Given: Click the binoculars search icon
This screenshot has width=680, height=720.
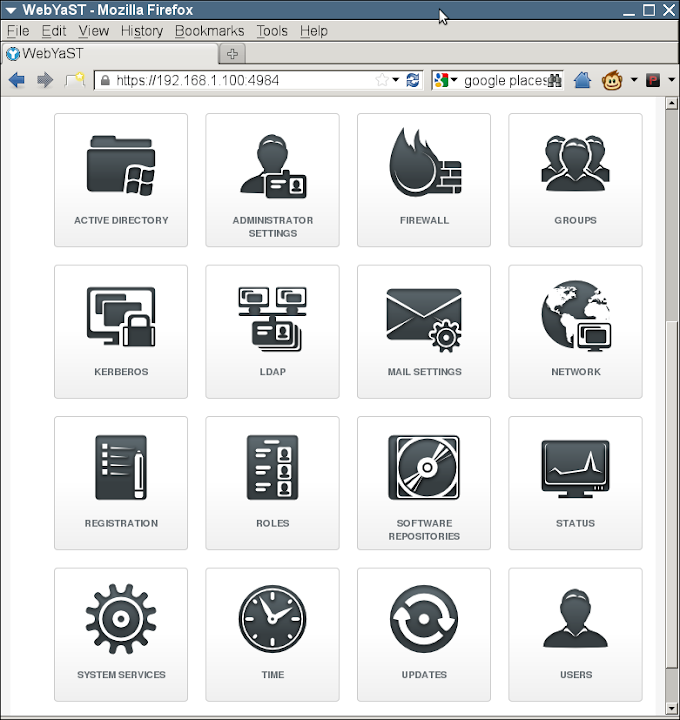Looking at the screenshot, I should (x=555, y=80).
